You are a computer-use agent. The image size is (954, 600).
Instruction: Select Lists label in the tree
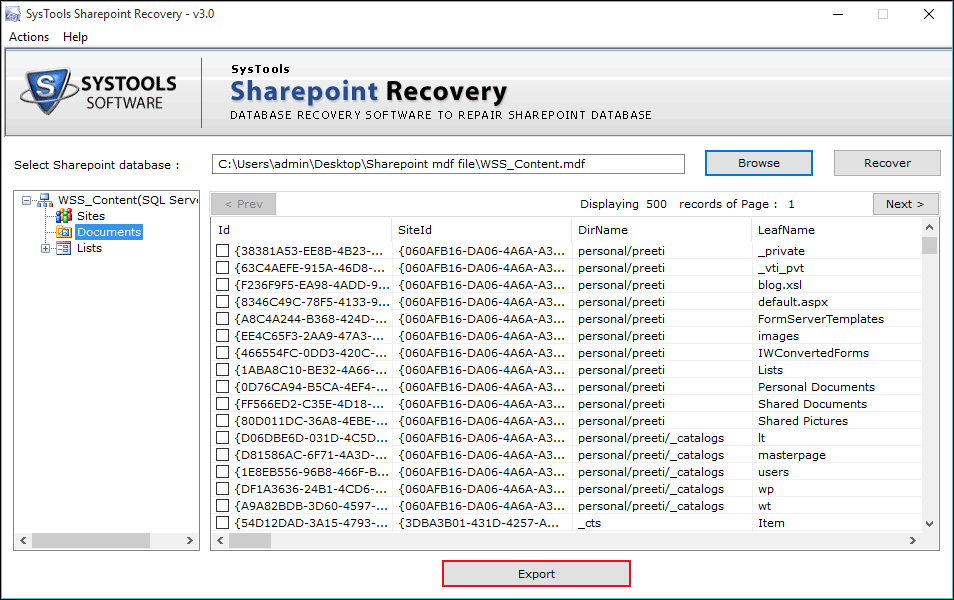(x=89, y=248)
